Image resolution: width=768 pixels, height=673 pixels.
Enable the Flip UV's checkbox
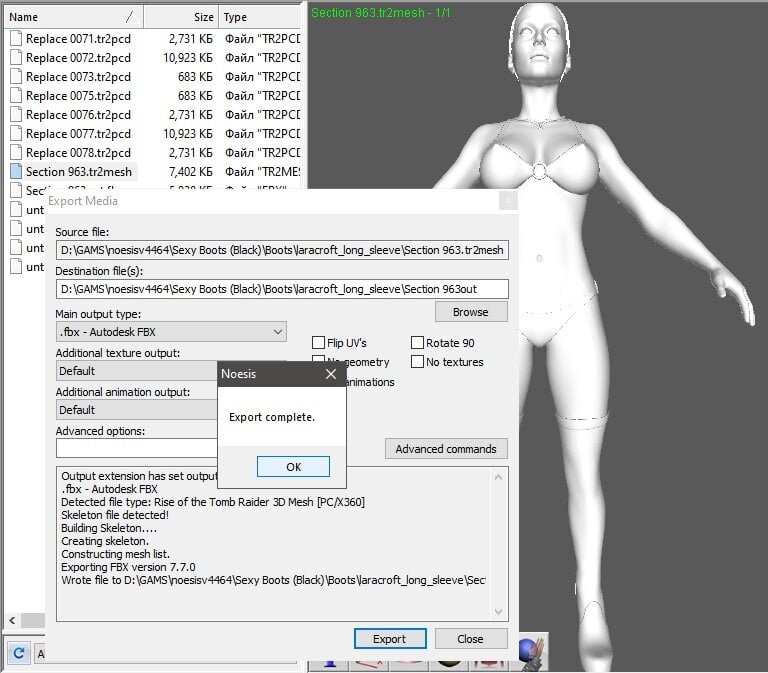[x=318, y=342]
